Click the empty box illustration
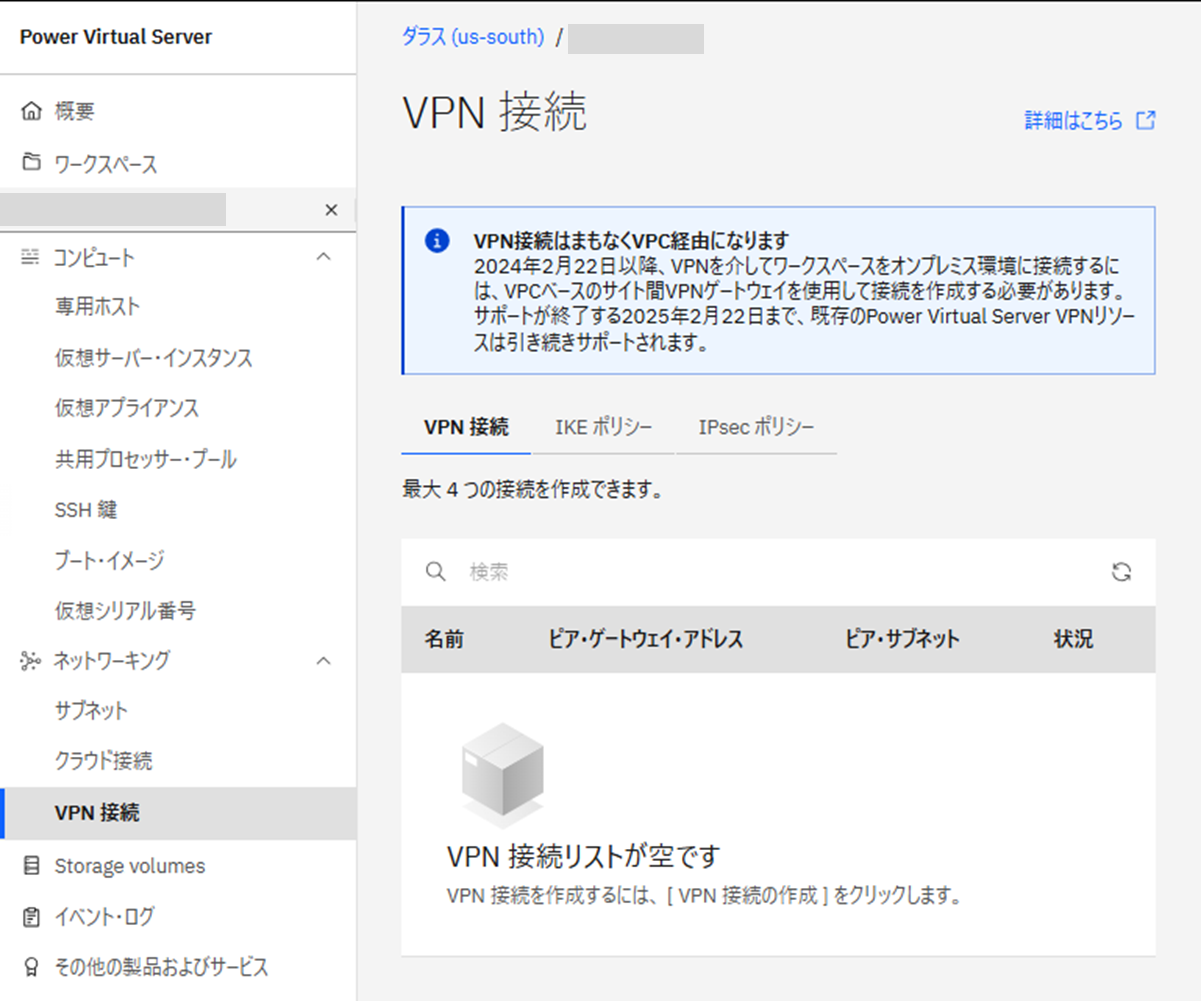The image size is (1201, 1001). click(x=501, y=776)
